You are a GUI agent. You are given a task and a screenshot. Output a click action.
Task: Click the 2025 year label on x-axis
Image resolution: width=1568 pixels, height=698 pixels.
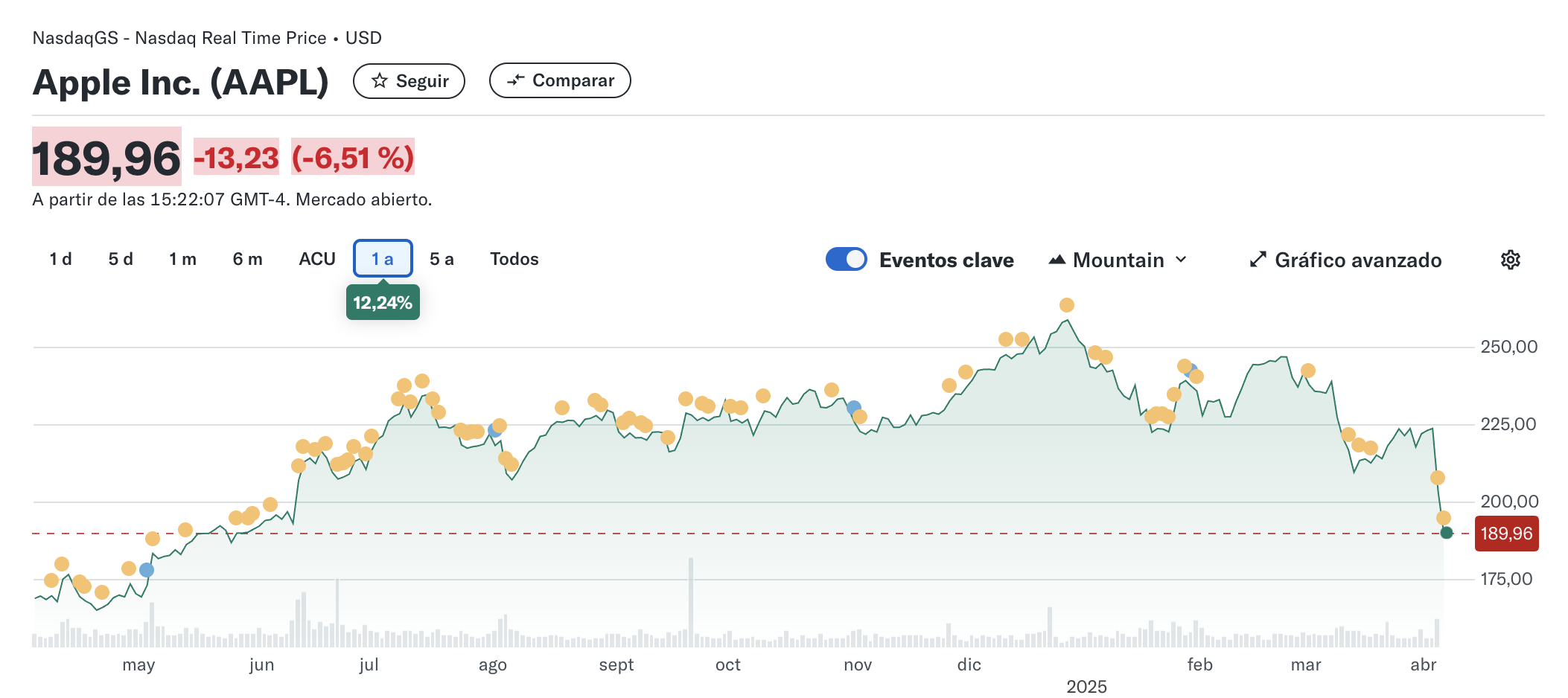coord(1086,687)
